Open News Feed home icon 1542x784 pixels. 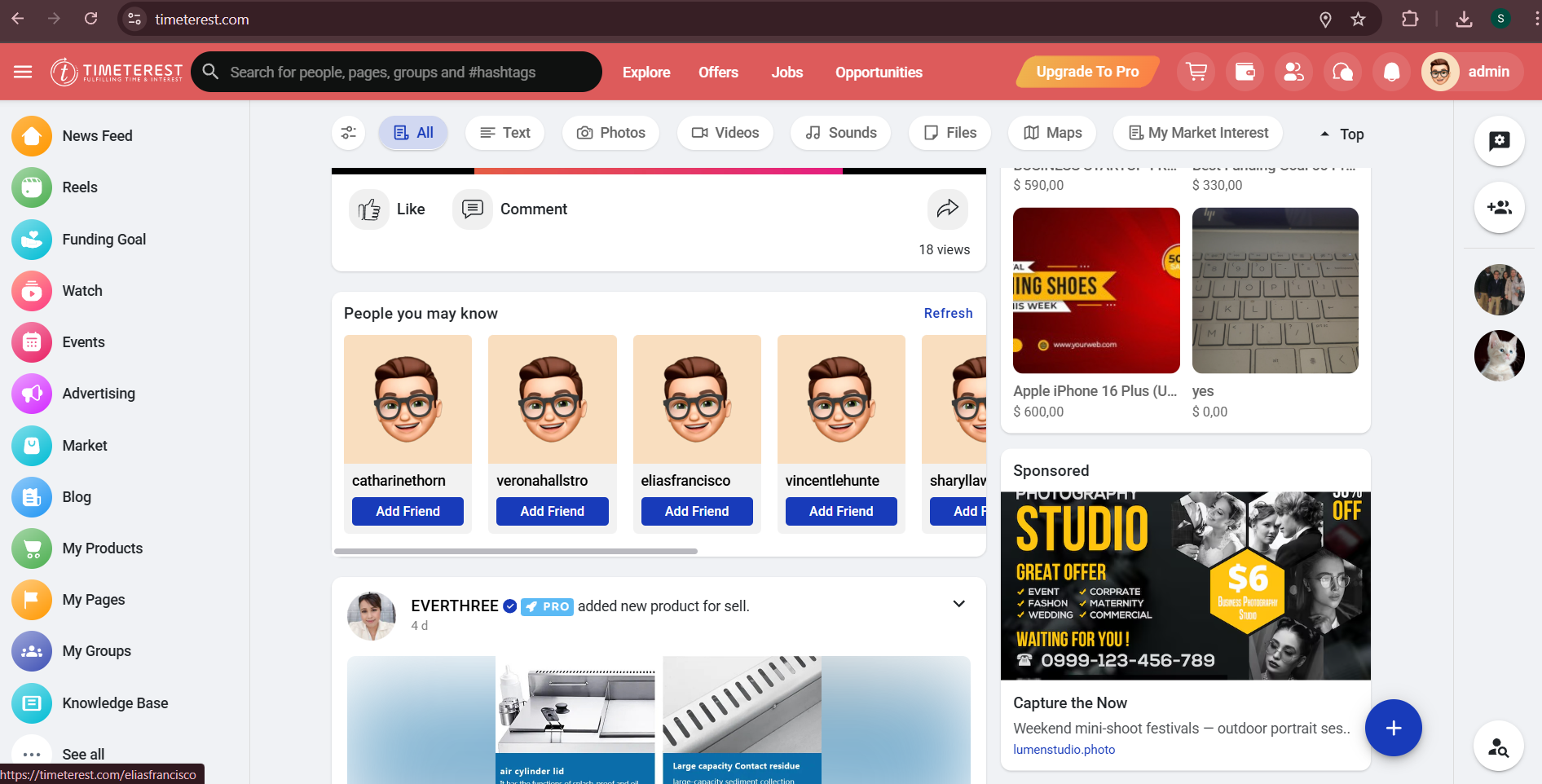32,136
